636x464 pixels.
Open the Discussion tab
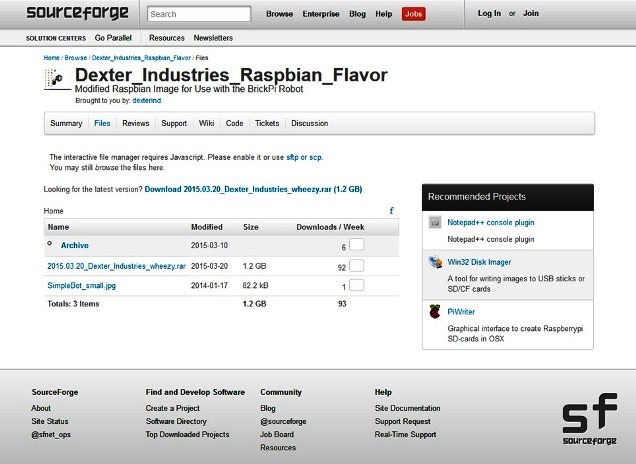click(309, 123)
